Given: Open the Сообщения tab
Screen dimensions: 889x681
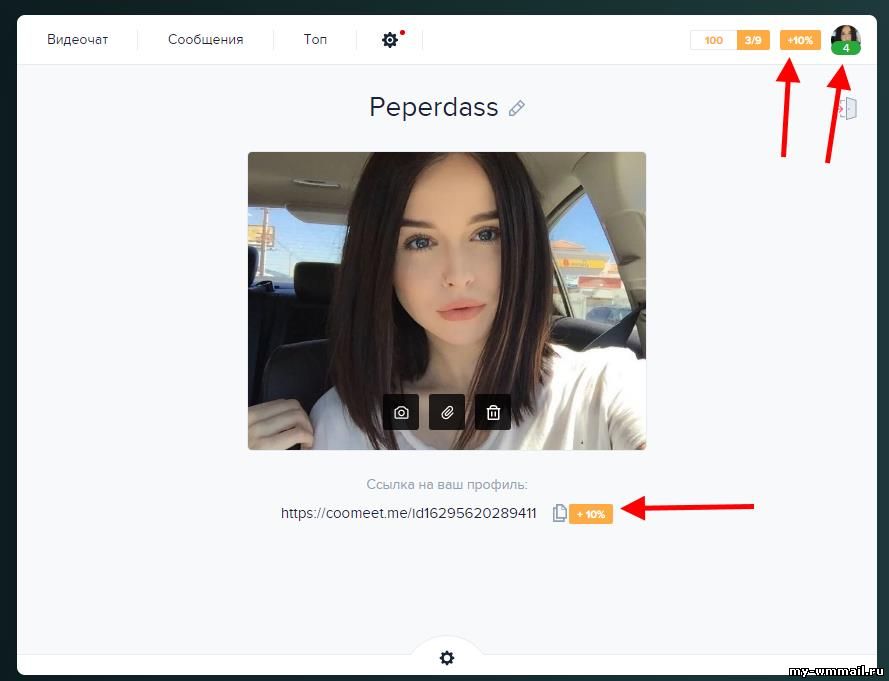Looking at the screenshot, I should (205, 40).
